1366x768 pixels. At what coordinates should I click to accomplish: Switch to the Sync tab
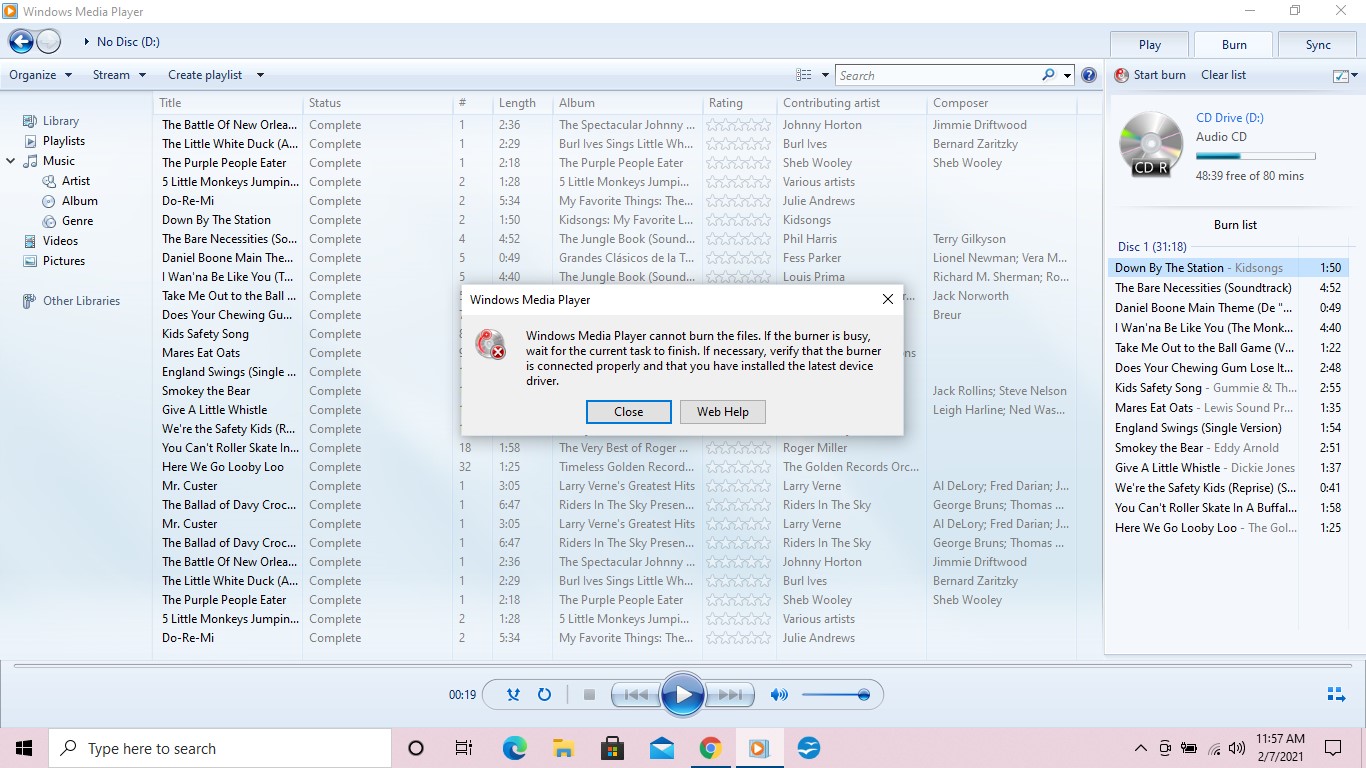point(1318,44)
